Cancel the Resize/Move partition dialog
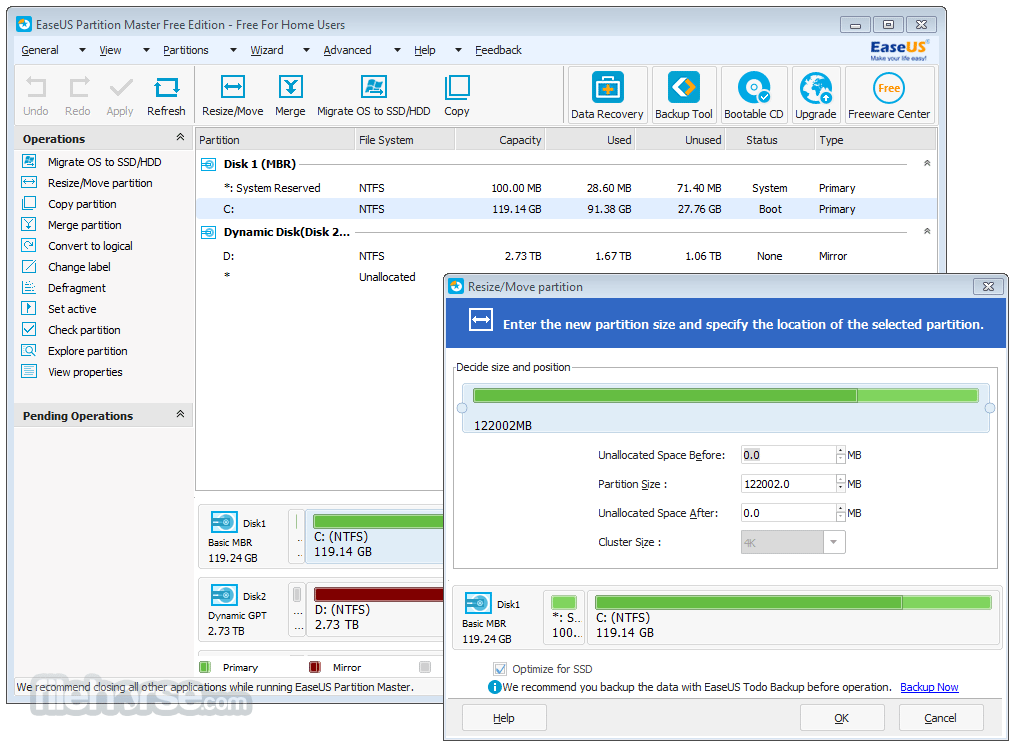This screenshot has width=1015, height=746. pos(941,718)
